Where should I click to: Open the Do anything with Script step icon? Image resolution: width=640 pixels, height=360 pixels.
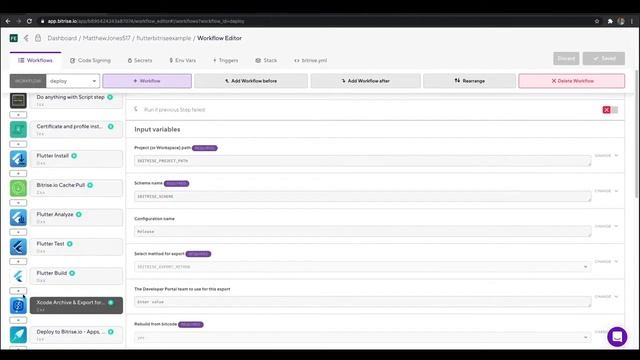tap(18, 100)
